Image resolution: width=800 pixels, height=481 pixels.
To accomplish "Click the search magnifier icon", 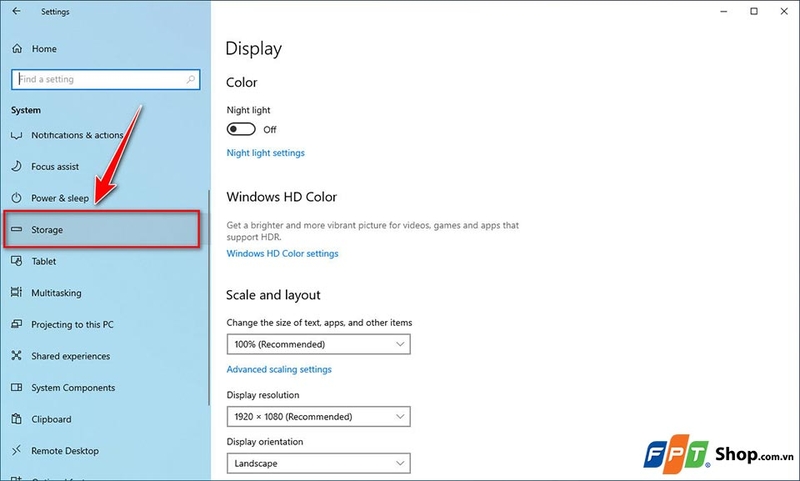I will [x=191, y=80].
